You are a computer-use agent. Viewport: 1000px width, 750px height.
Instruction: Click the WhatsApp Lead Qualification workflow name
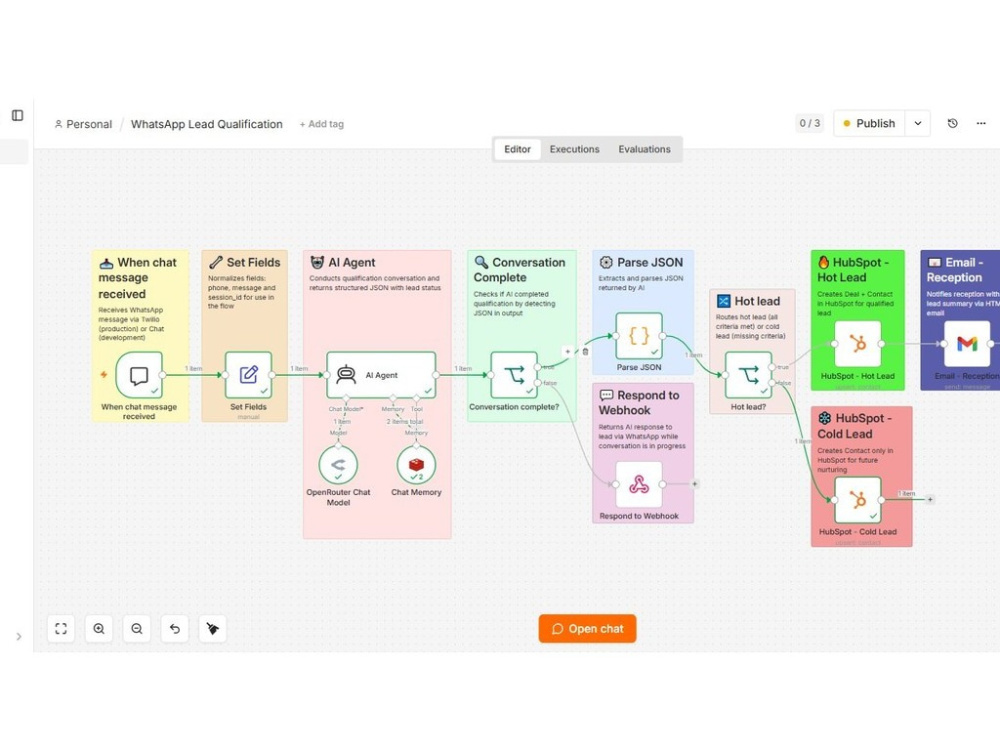click(207, 124)
